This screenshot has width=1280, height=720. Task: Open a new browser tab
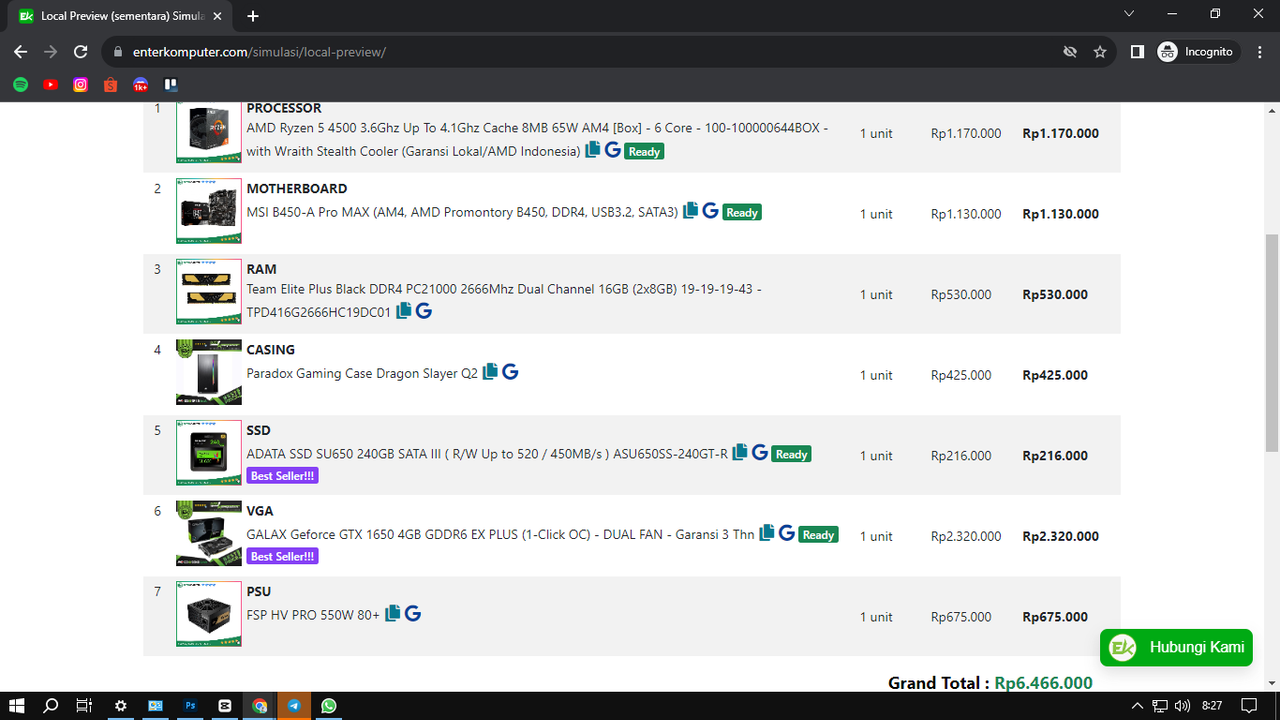tap(253, 16)
